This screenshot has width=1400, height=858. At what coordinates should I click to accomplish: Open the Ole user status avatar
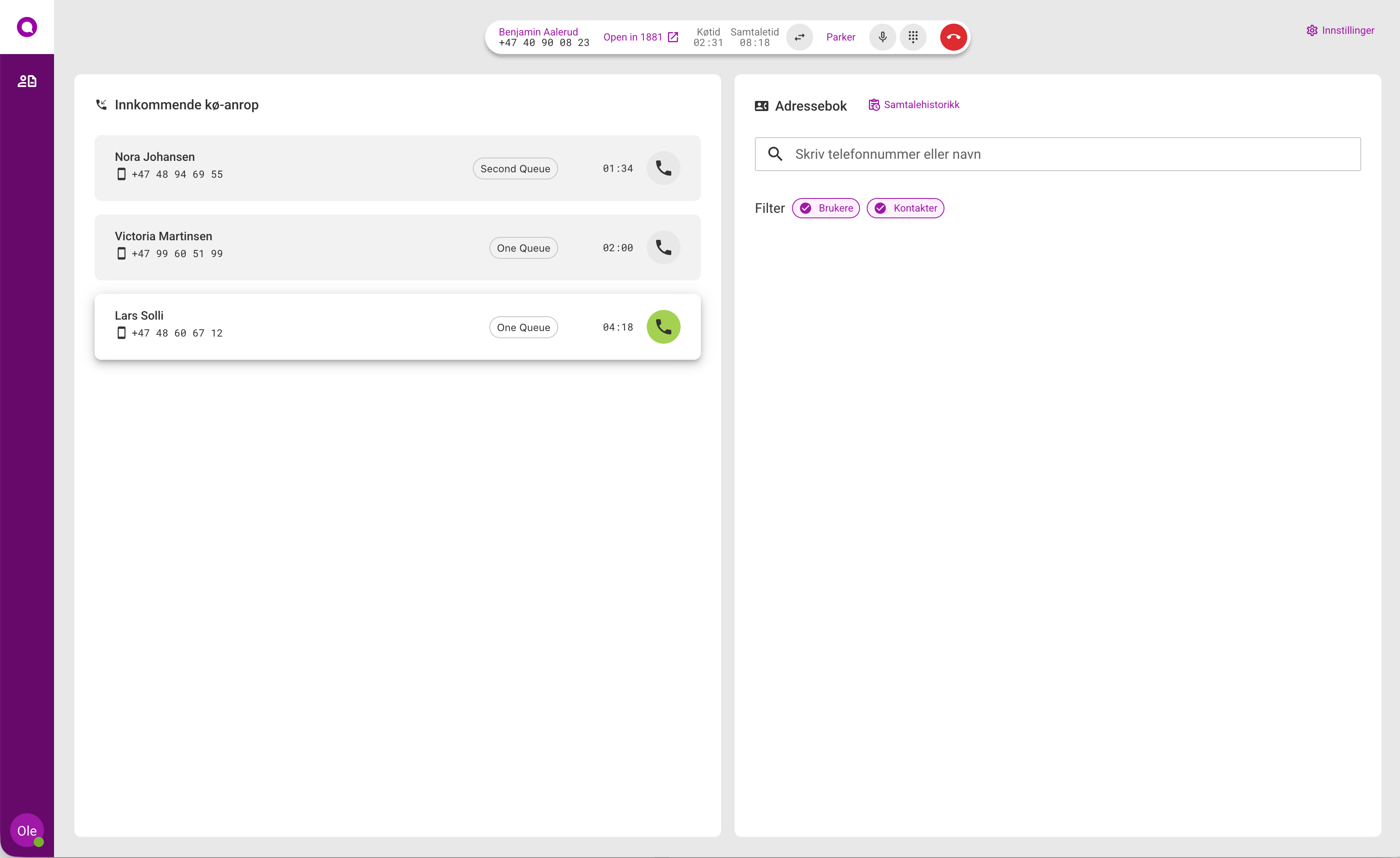(27, 830)
